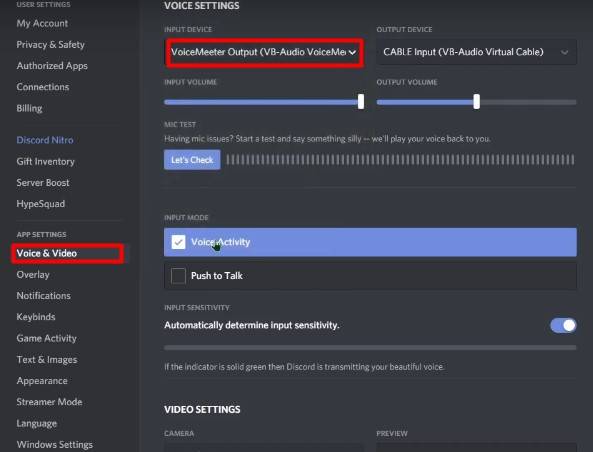
Task: Check the Push to Talk checkbox
Action: pyautogui.click(x=178, y=276)
